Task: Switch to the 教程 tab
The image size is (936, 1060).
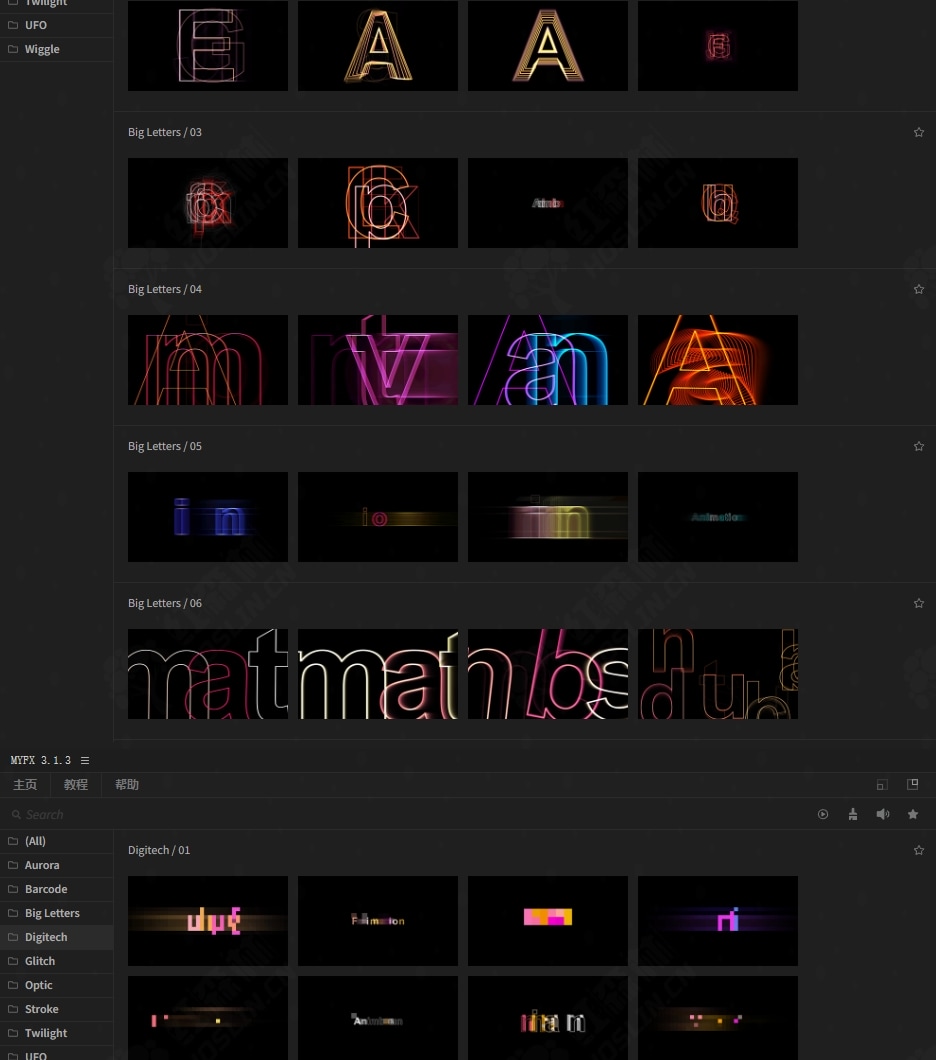Action: tap(76, 785)
